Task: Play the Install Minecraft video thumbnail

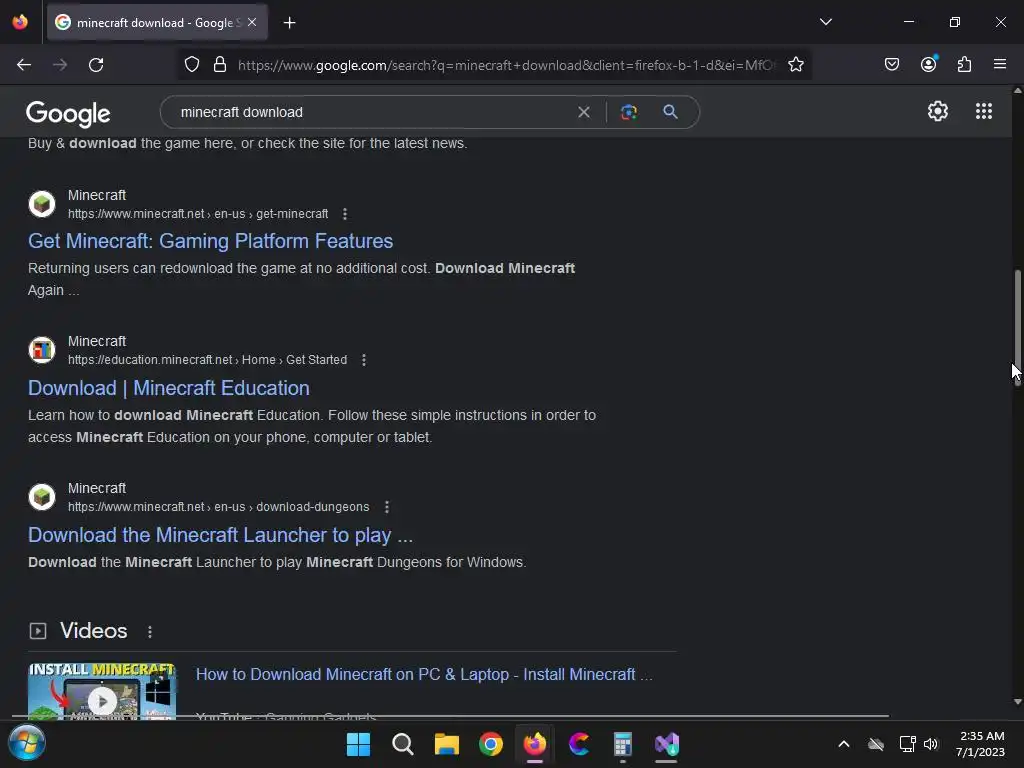Action: click(x=102, y=692)
